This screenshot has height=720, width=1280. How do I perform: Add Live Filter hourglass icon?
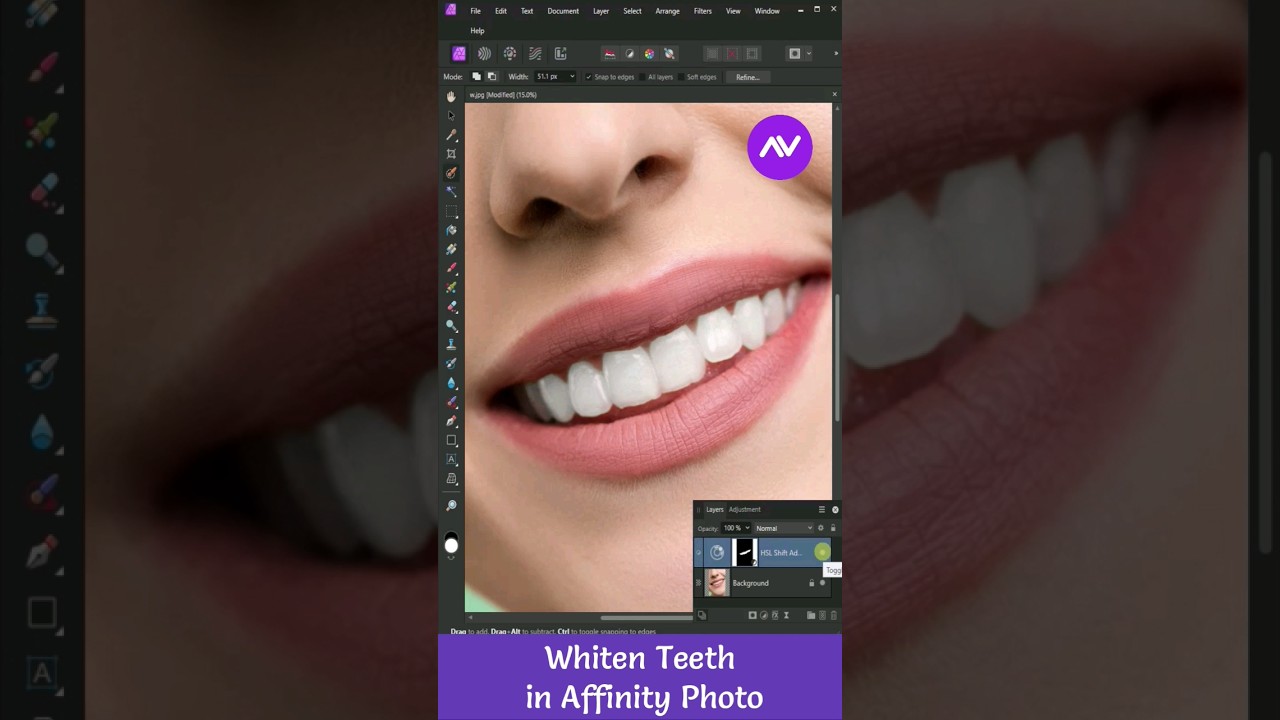[x=786, y=615]
